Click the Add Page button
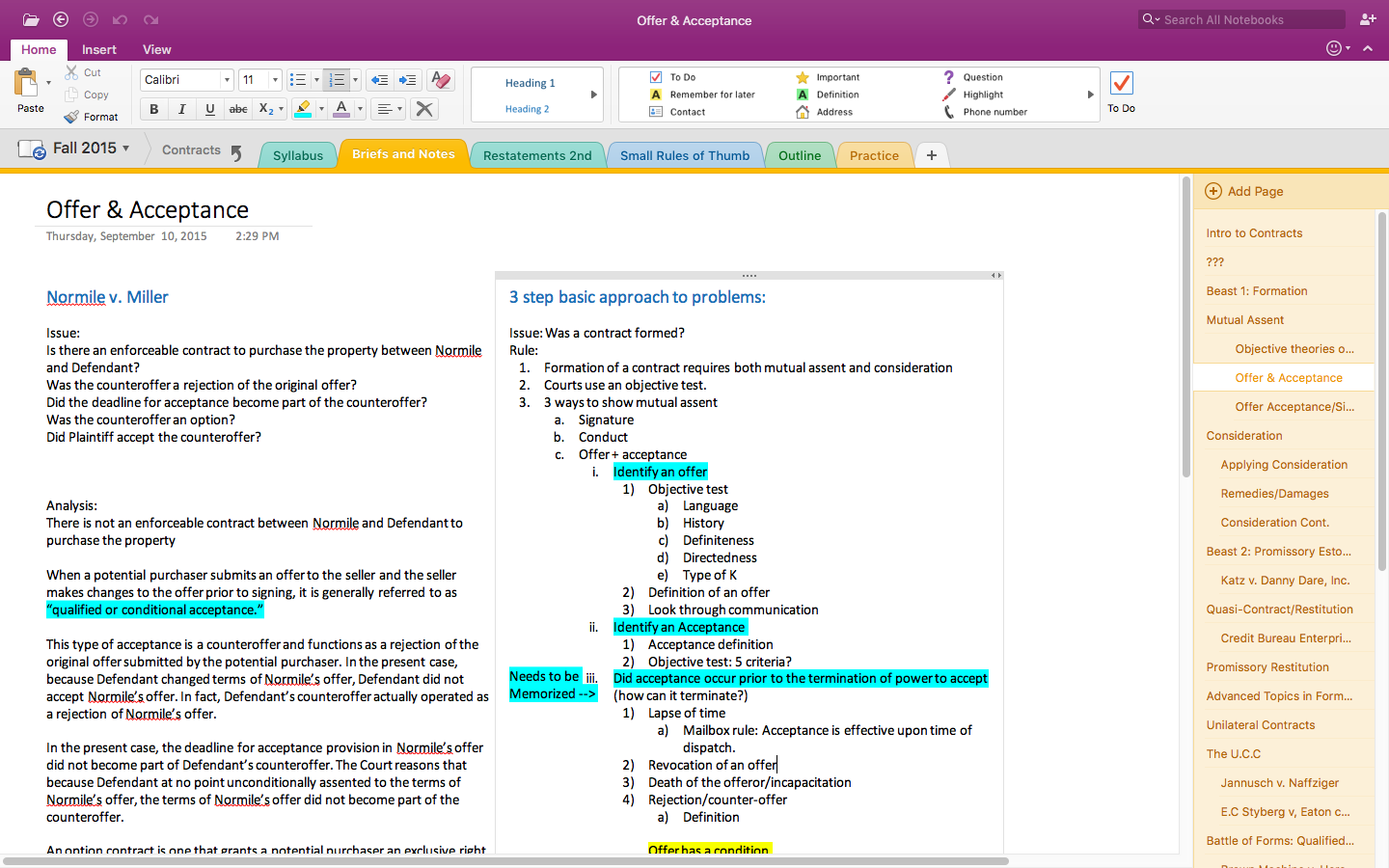The height and width of the screenshot is (868, 1389). 1244,191
